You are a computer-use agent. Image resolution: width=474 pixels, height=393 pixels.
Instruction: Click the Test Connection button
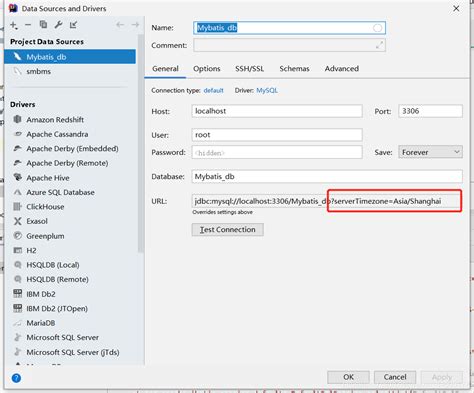pyautogui.click(x=228, y=230)
